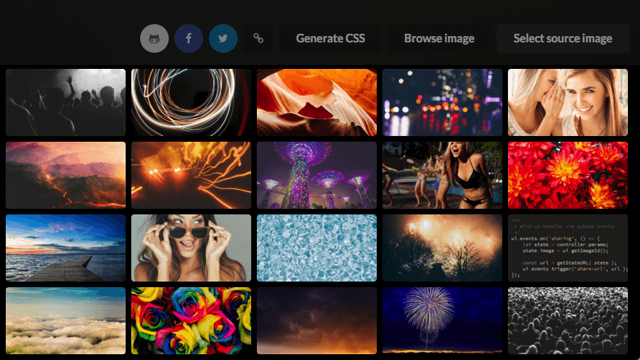Pick the blue pool water texture thumbnail

(x=317, y=248)
